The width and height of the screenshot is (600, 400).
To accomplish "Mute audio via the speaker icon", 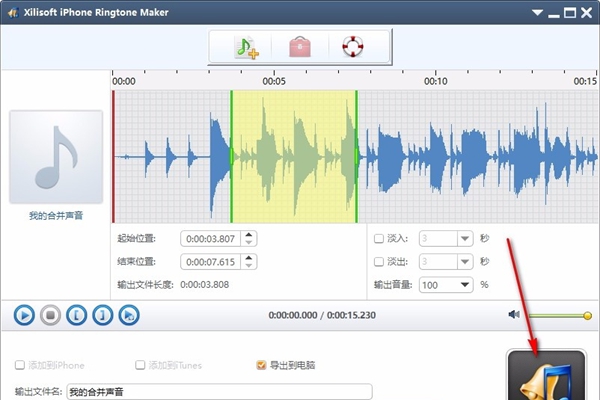I will point(514,315).
